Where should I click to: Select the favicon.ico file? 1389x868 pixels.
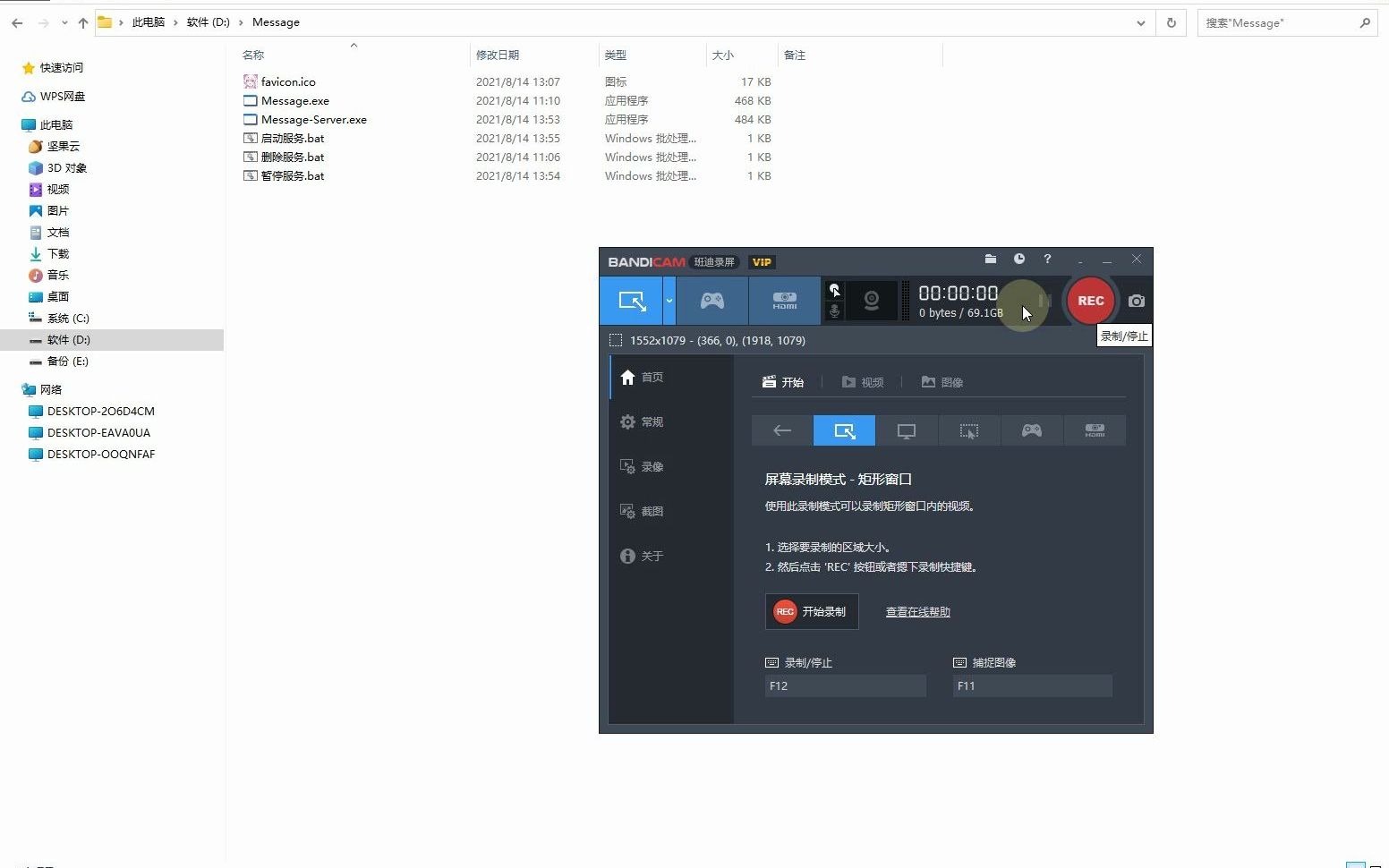tap(288, 81)
